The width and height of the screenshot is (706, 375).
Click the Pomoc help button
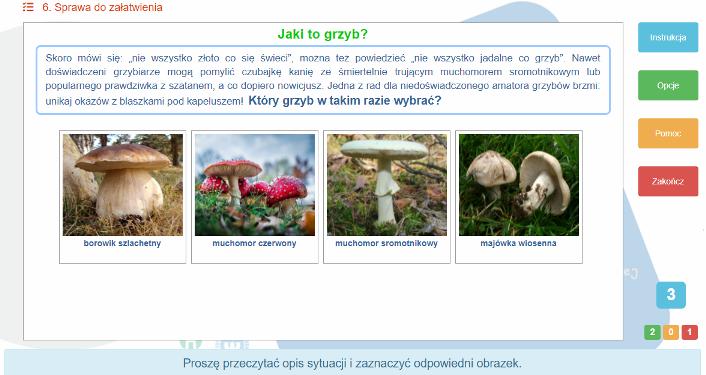tap(668, 133)
